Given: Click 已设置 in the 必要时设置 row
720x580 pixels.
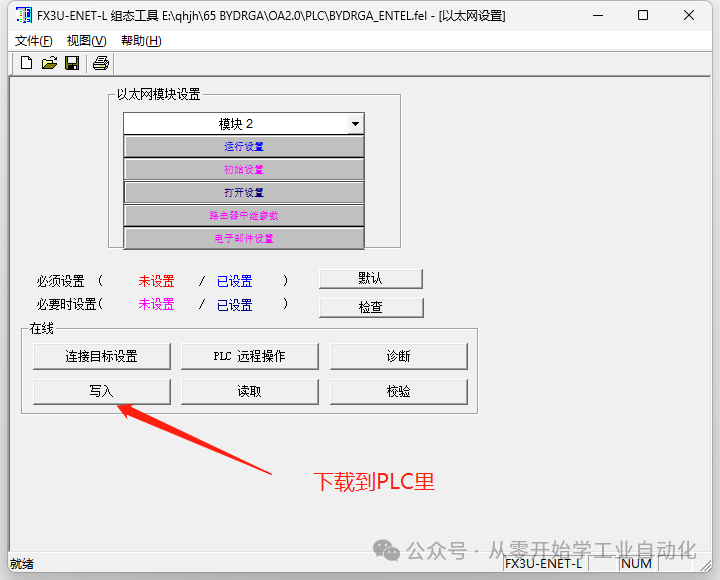Looking at the screenshot, I should 235,305.
